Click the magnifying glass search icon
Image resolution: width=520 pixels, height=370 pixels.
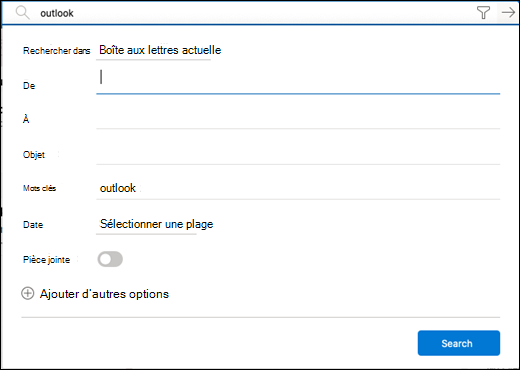click(22, 13)
